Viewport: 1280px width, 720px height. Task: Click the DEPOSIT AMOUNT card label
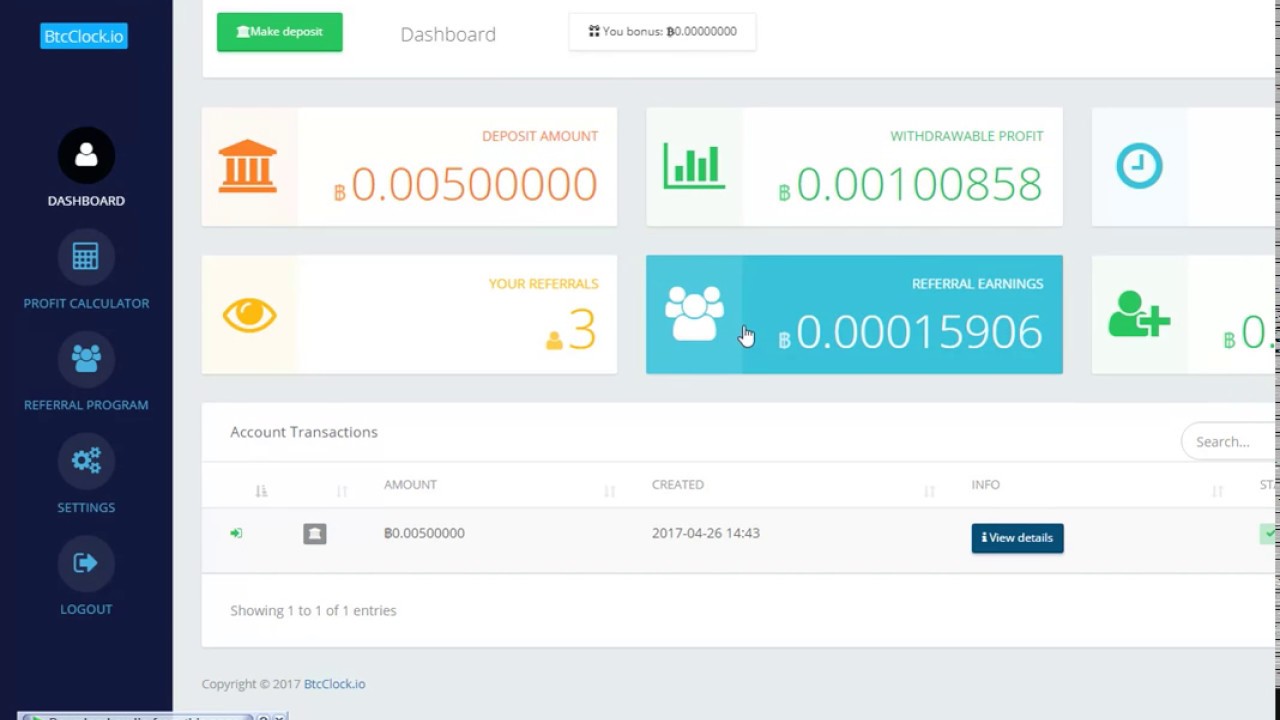[x=540, y=136]
